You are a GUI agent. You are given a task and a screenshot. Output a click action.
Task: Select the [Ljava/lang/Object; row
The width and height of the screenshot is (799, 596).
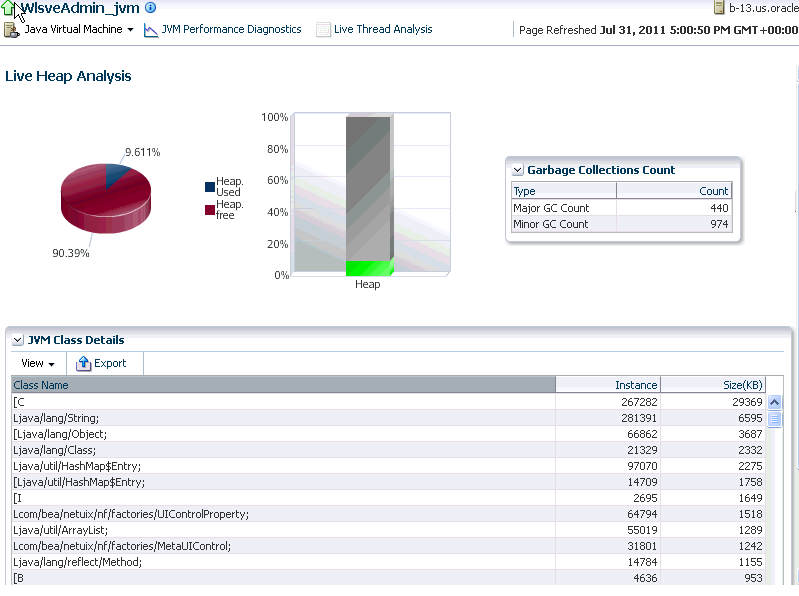pyautogui.click(x=388, y=434)
